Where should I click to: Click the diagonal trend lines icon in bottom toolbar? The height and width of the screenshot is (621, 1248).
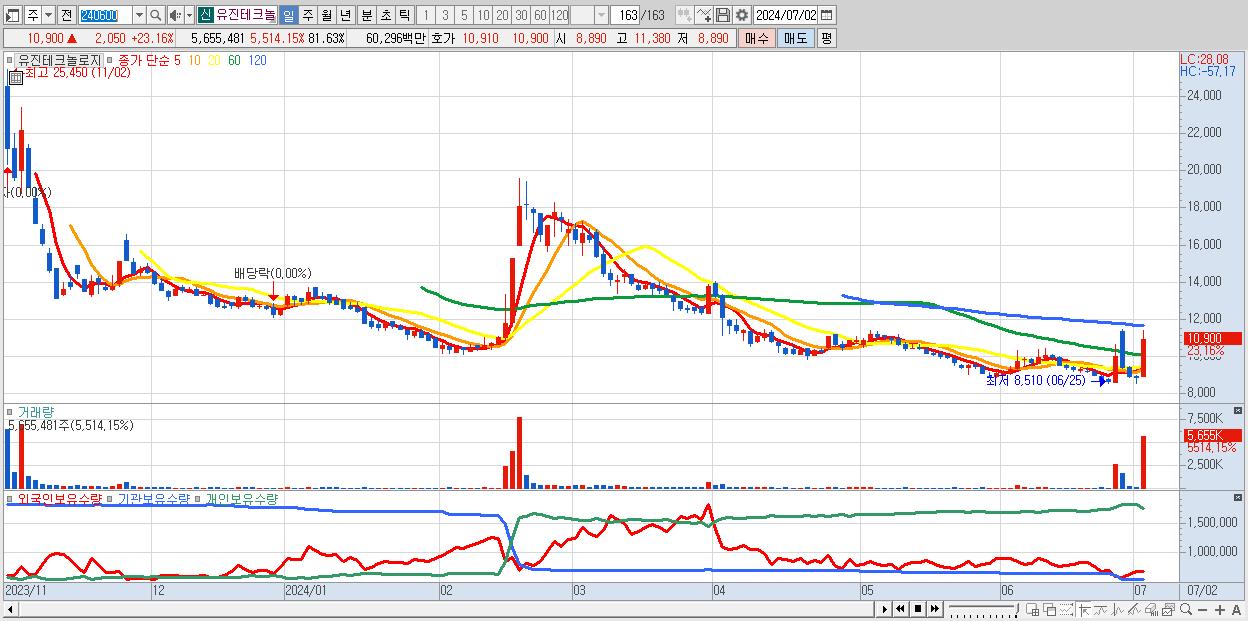[x=1135, y=609]
